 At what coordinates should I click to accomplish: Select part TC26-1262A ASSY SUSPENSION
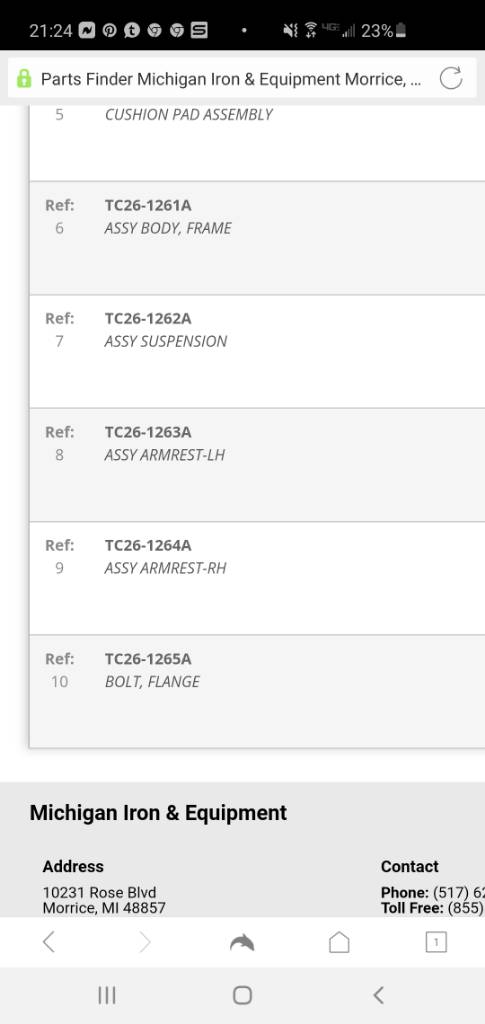coord(257,351)
